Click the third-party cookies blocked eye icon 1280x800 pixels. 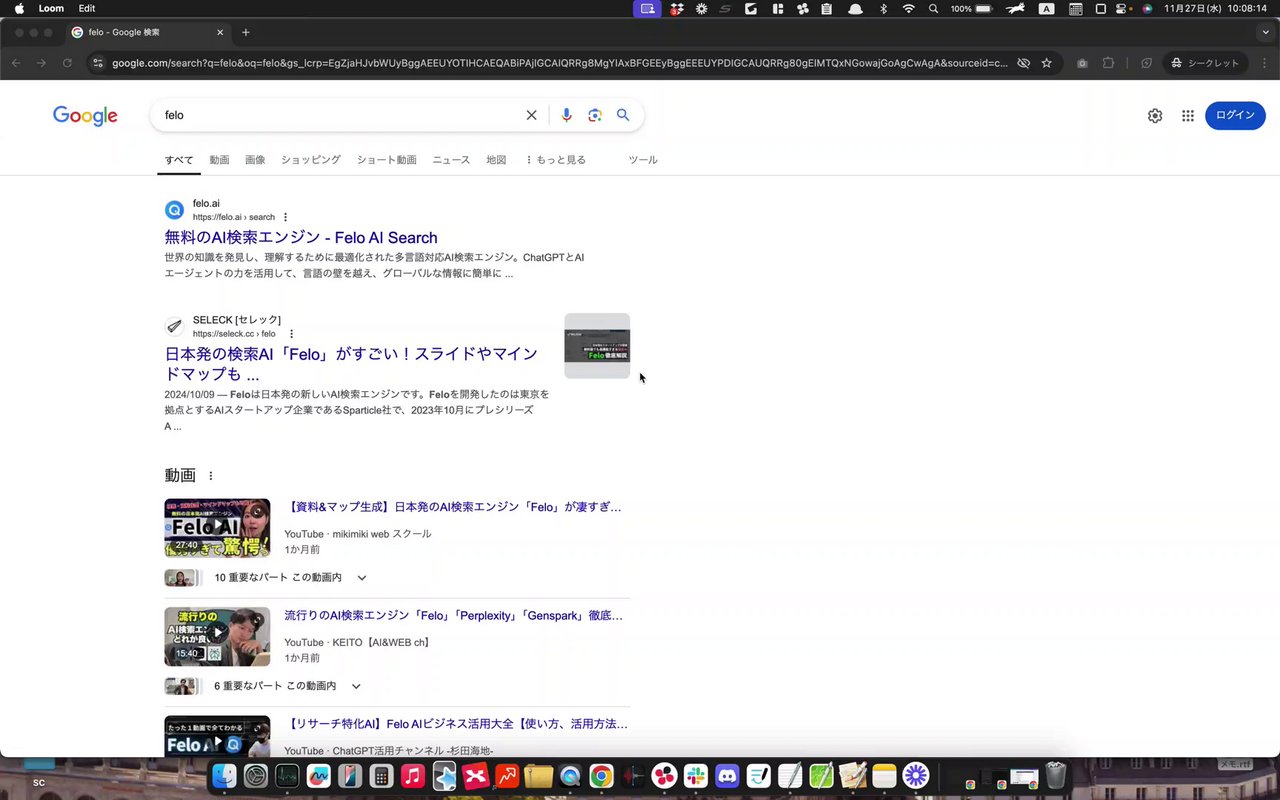point(1023,63)
